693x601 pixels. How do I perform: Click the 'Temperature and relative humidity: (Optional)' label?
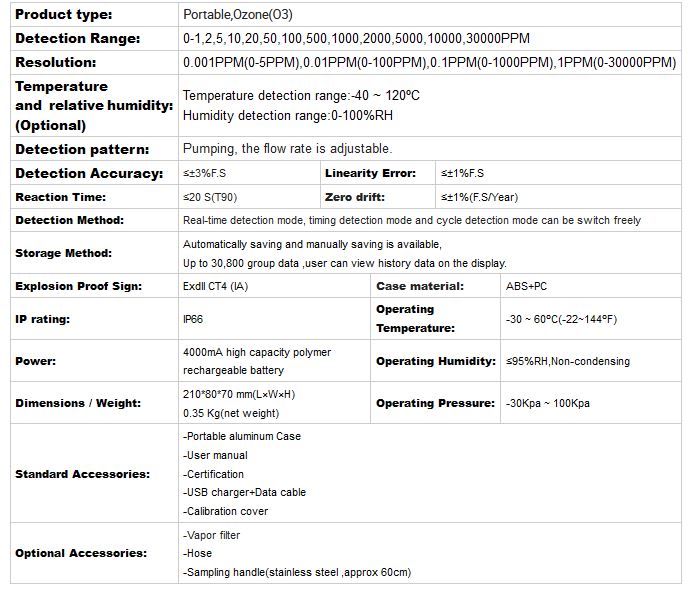pyautogui.click(x=94, y=106)
